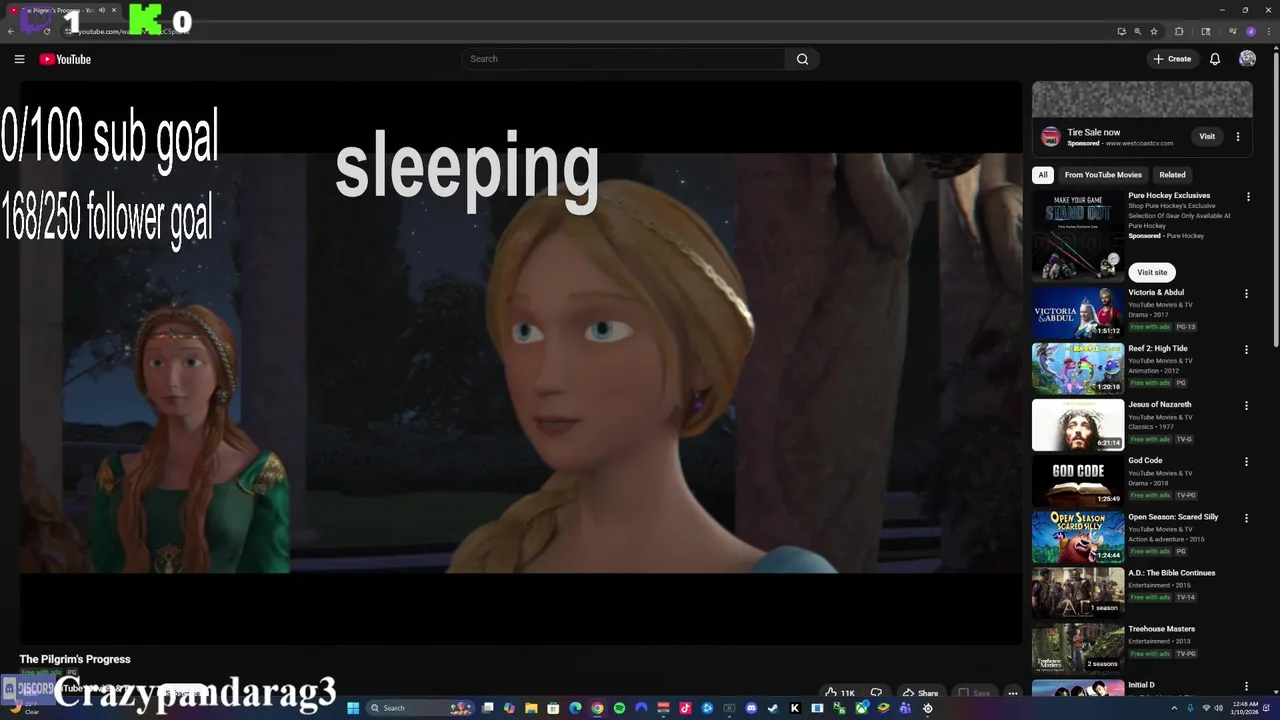Open Treehouse Masters show title
The height and width of the screenshot is (720, 1280).
click(x=1161, y=629)
